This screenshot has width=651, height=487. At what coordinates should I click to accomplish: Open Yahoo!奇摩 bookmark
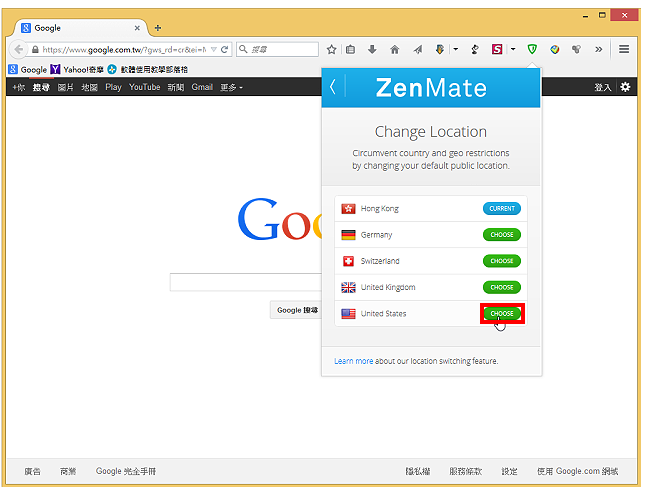point(77,69)
